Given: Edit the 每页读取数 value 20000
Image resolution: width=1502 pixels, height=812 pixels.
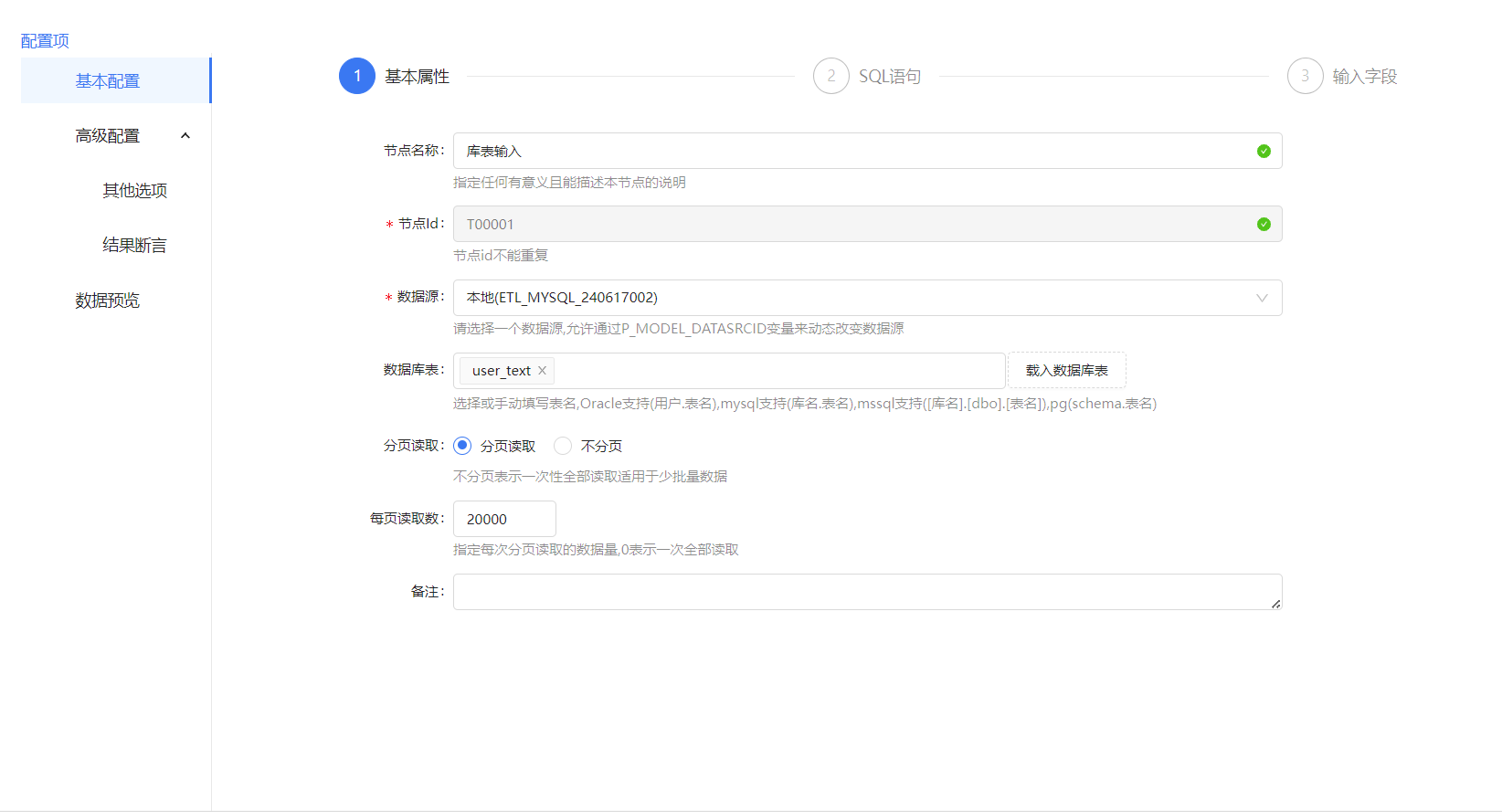Looking at the screenshot, I should pos(504,519).
